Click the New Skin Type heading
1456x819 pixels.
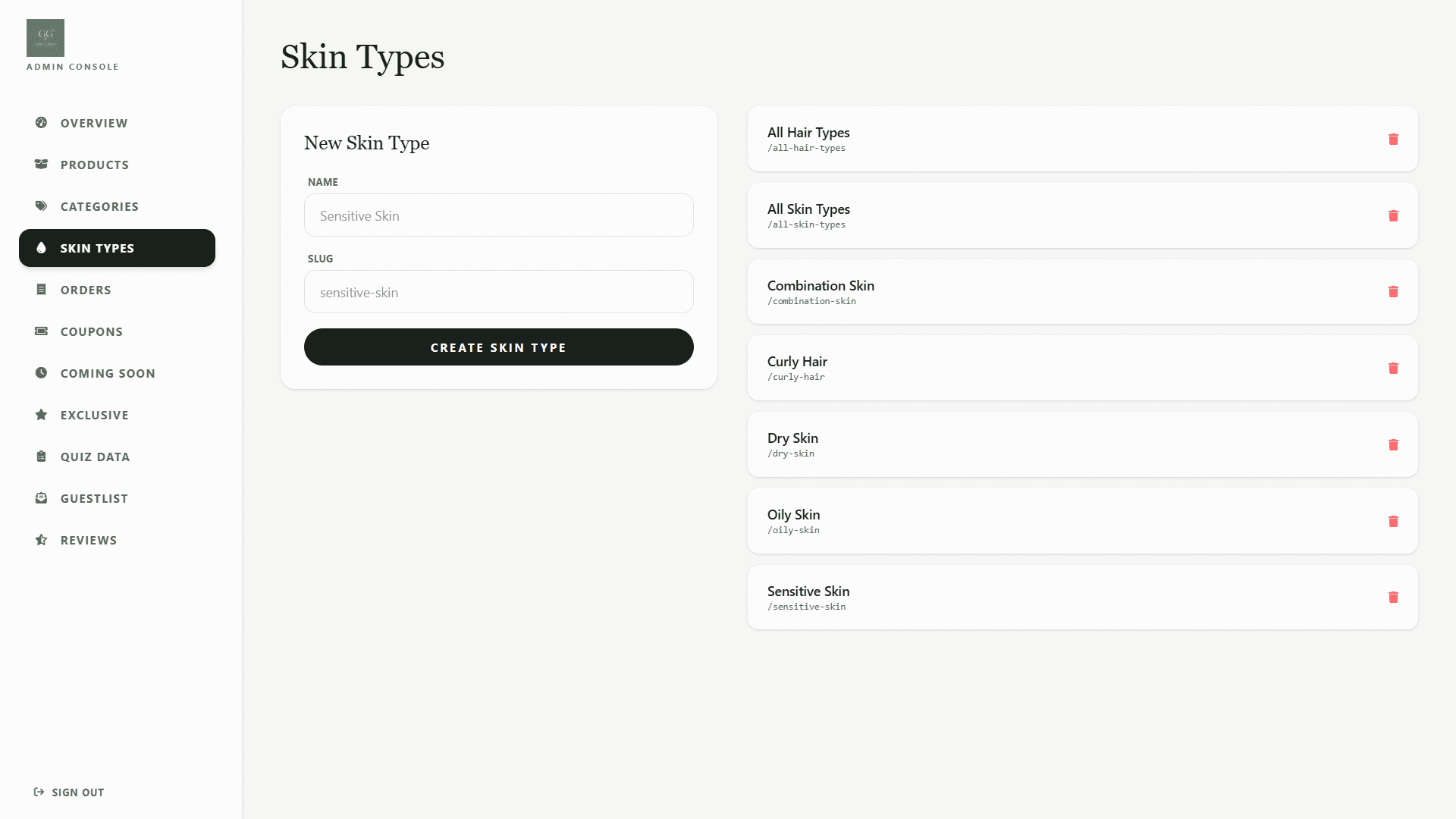366,143
